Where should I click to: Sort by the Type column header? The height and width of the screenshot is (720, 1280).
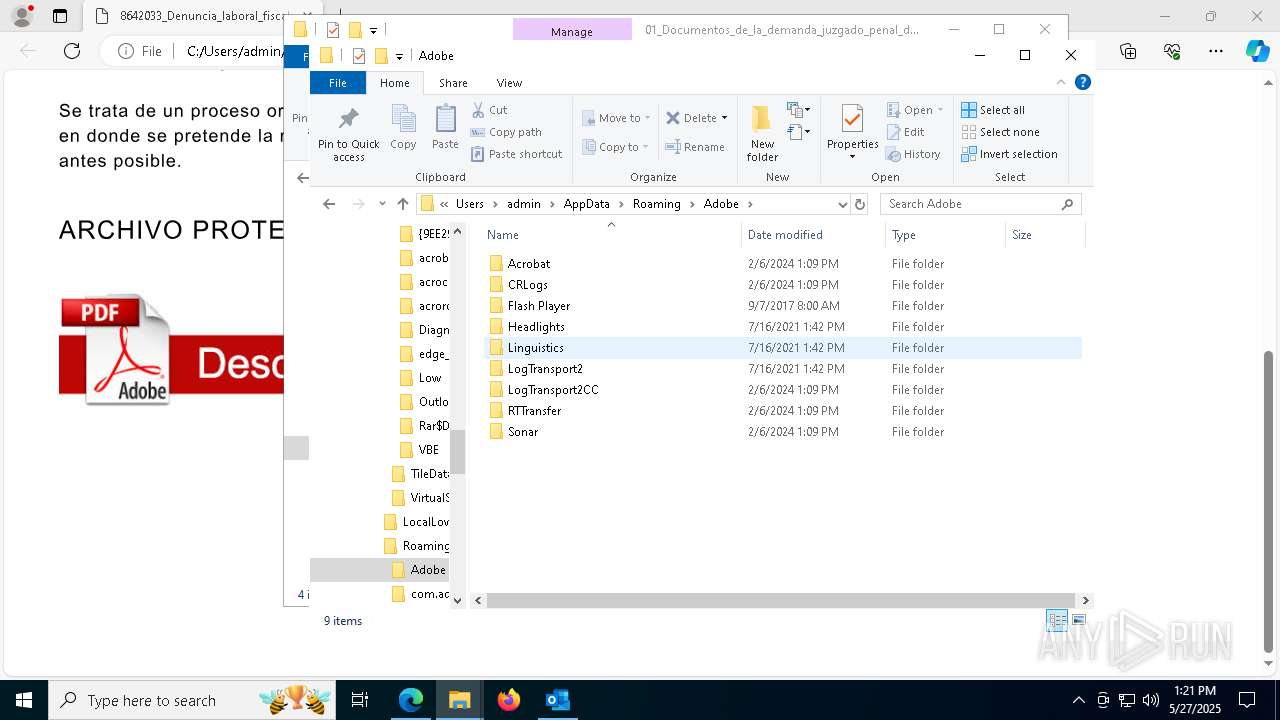945,235
